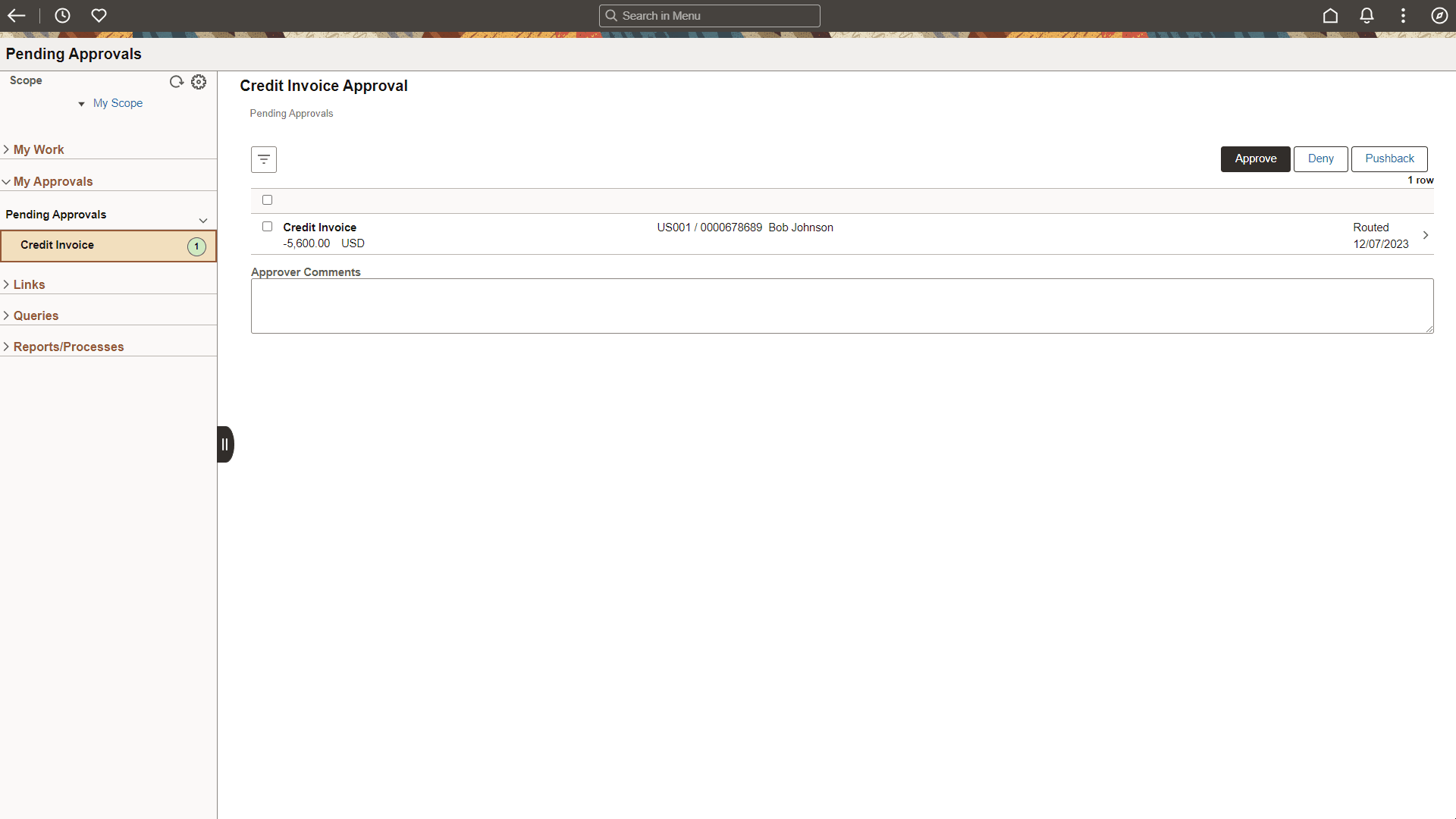This screenshot has height=819, width=1456.
Task: Click the Approve button
Action: 1255,158
